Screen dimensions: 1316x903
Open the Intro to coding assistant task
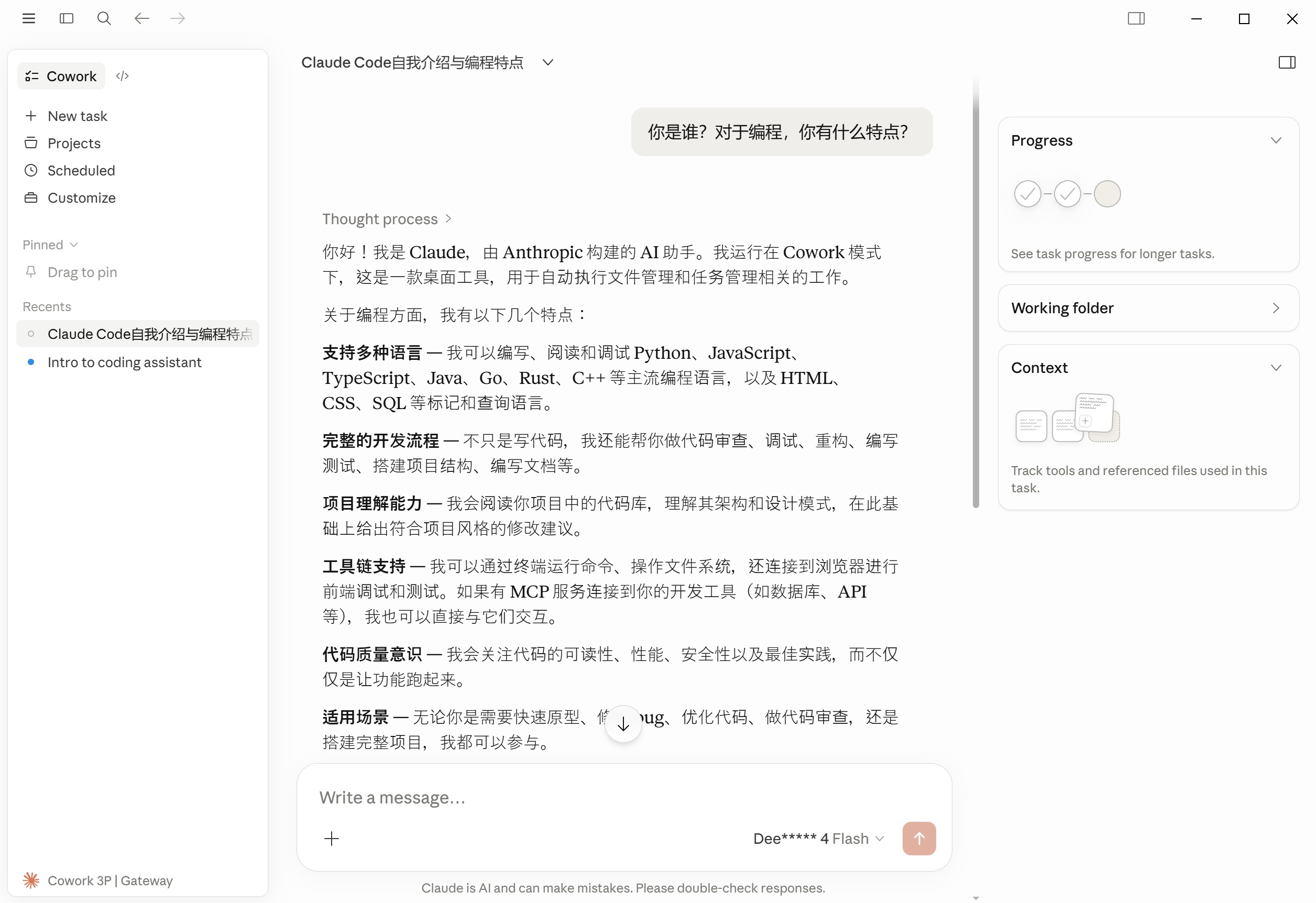click(138, 362)
